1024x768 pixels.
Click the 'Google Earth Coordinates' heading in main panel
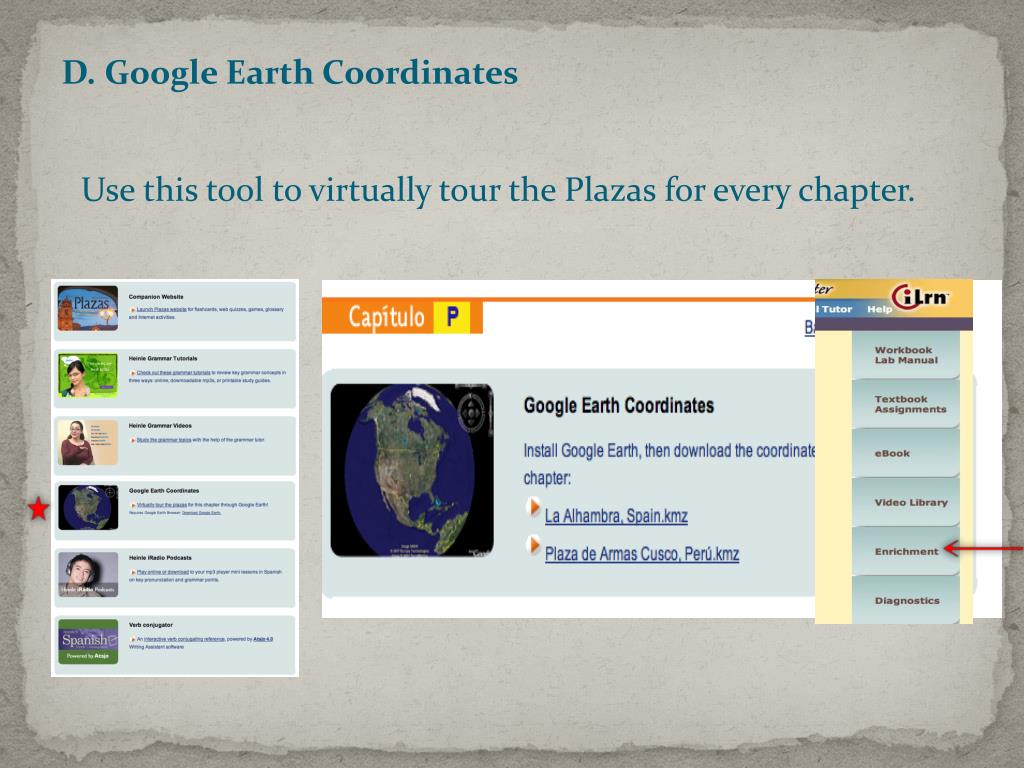618,406
